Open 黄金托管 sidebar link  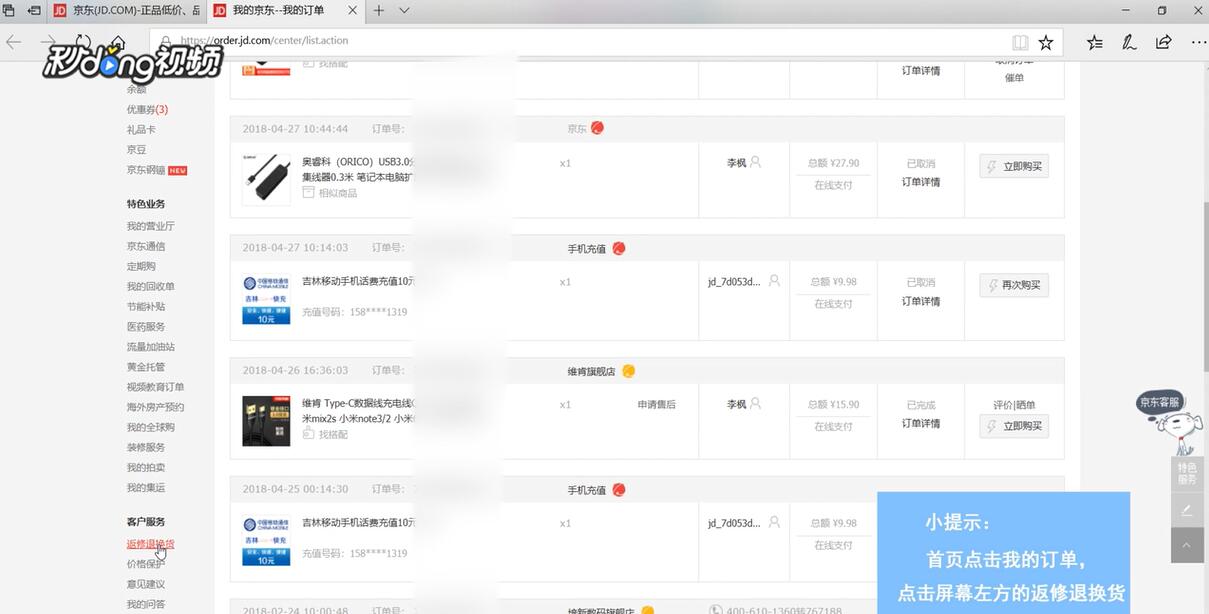point(146,366)
